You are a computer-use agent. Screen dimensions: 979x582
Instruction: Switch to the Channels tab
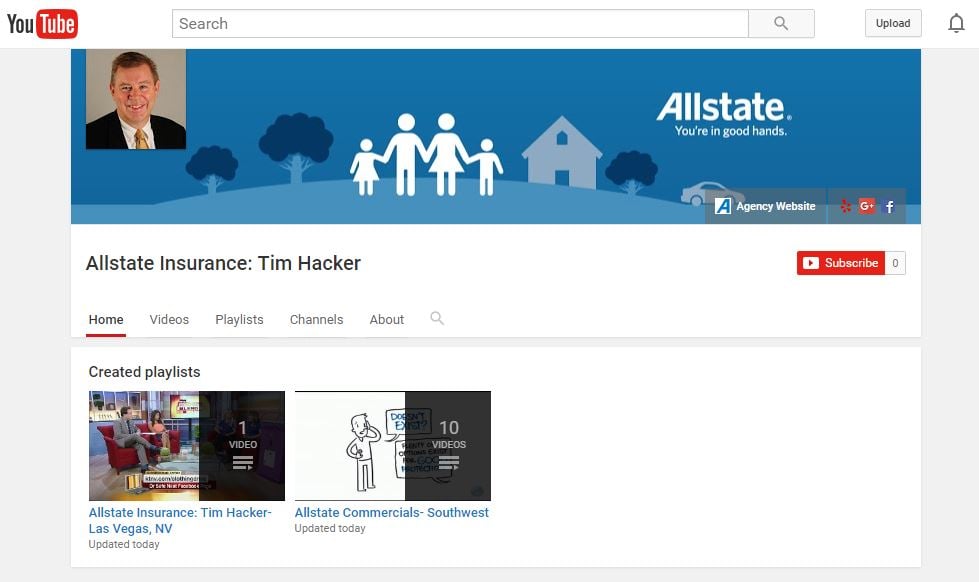pyautogui.click(x=317, y=320)
